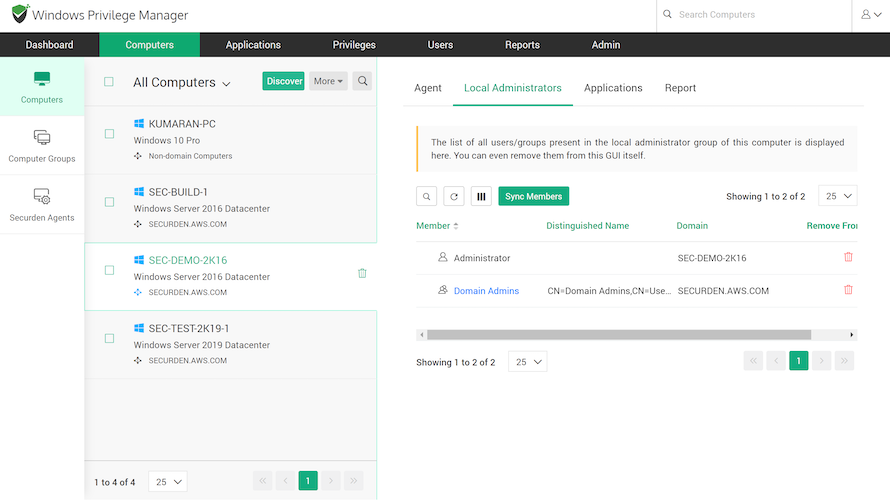Screen dimensions: 890x500
Task: Click the horizontal scrollbar under members table
Action: click(x=619, y=335)
